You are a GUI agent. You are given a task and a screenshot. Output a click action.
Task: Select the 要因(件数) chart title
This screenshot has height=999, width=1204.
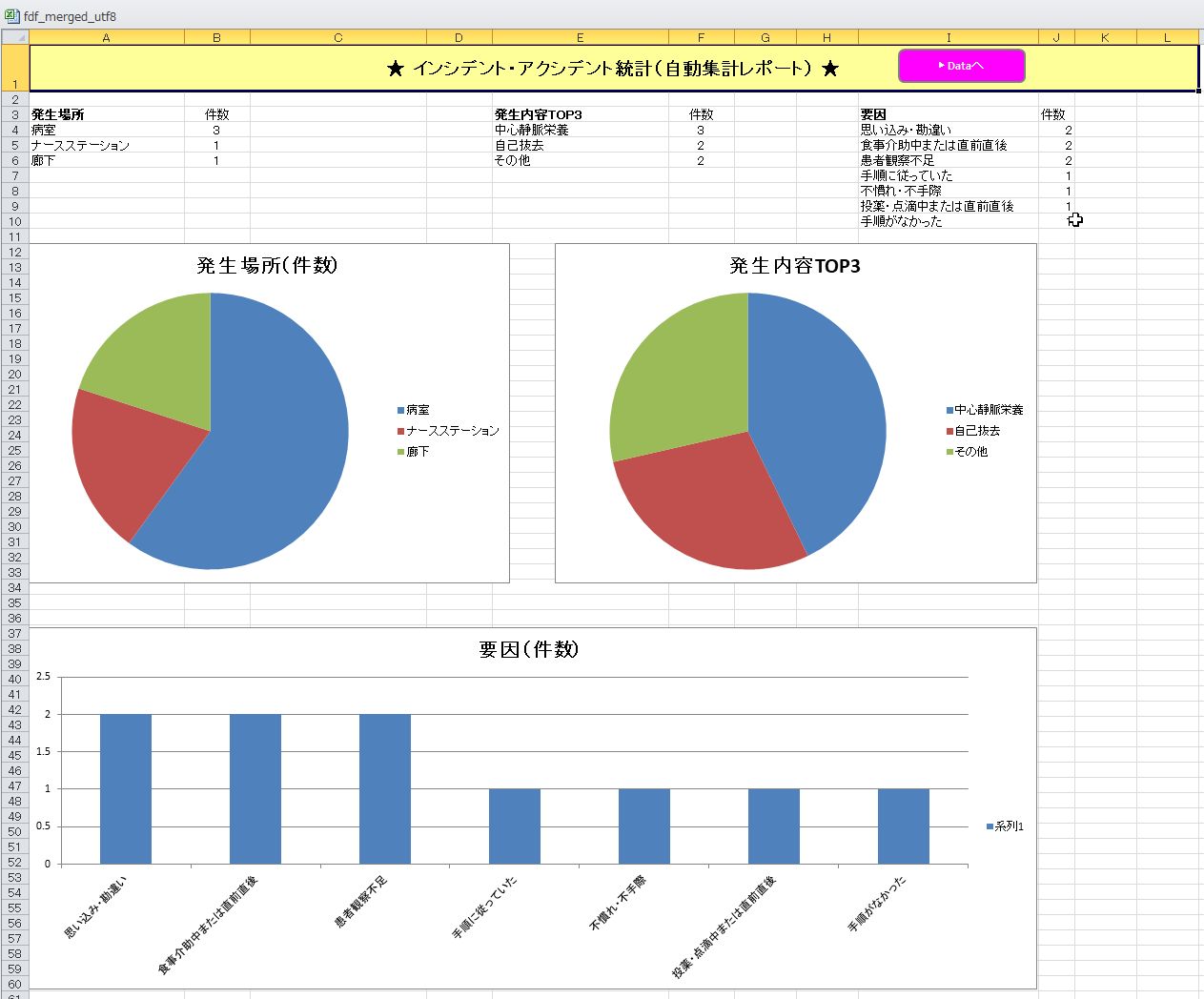(528, 649)
